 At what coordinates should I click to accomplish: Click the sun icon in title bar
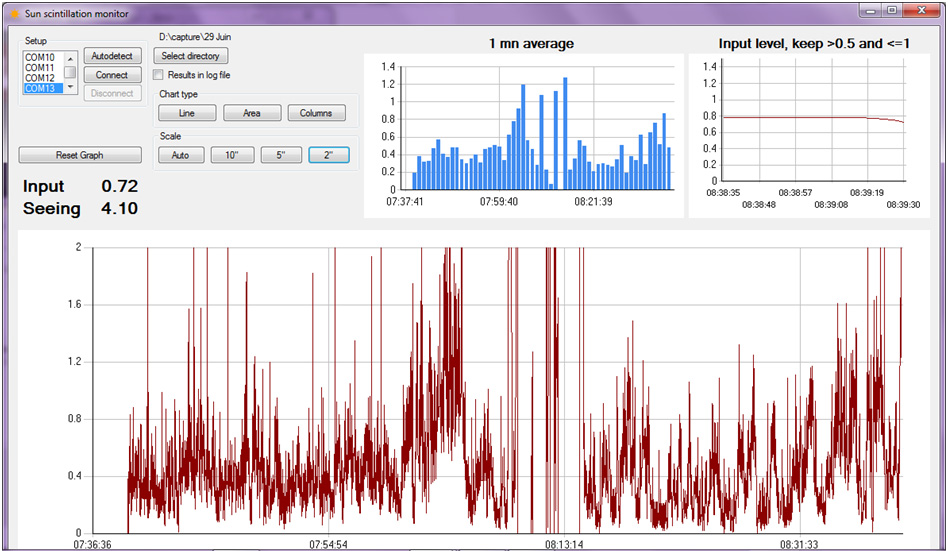pyautogui.click(x=15, y=13)
